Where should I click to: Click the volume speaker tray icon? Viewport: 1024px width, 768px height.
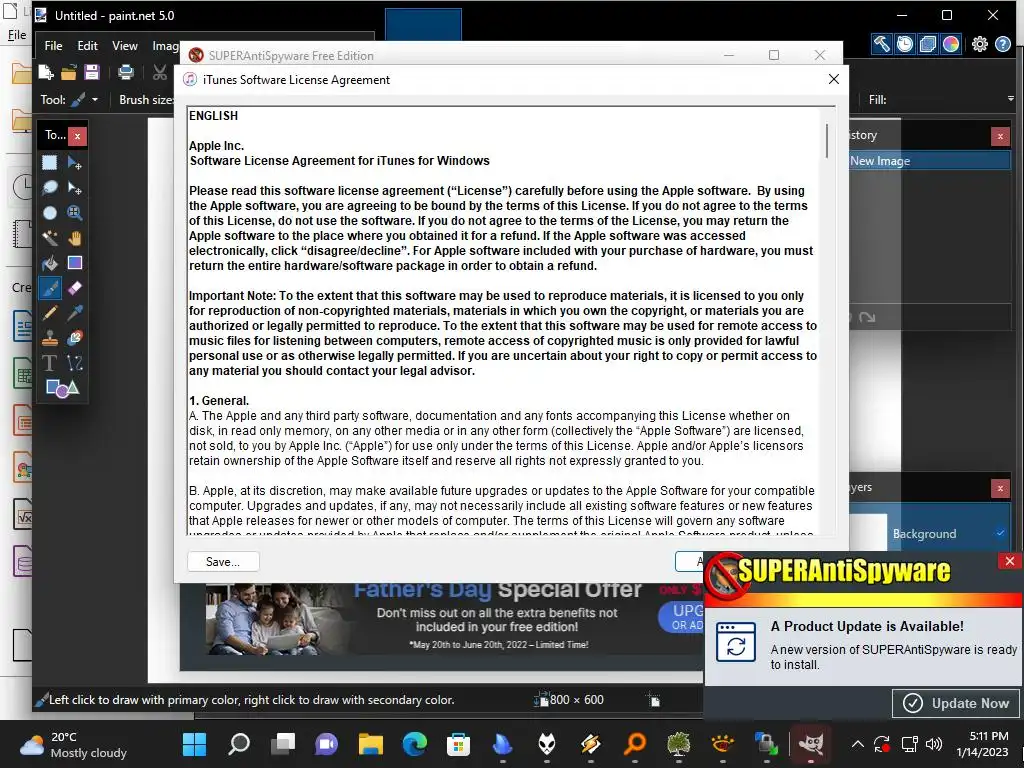coord(934,744)
